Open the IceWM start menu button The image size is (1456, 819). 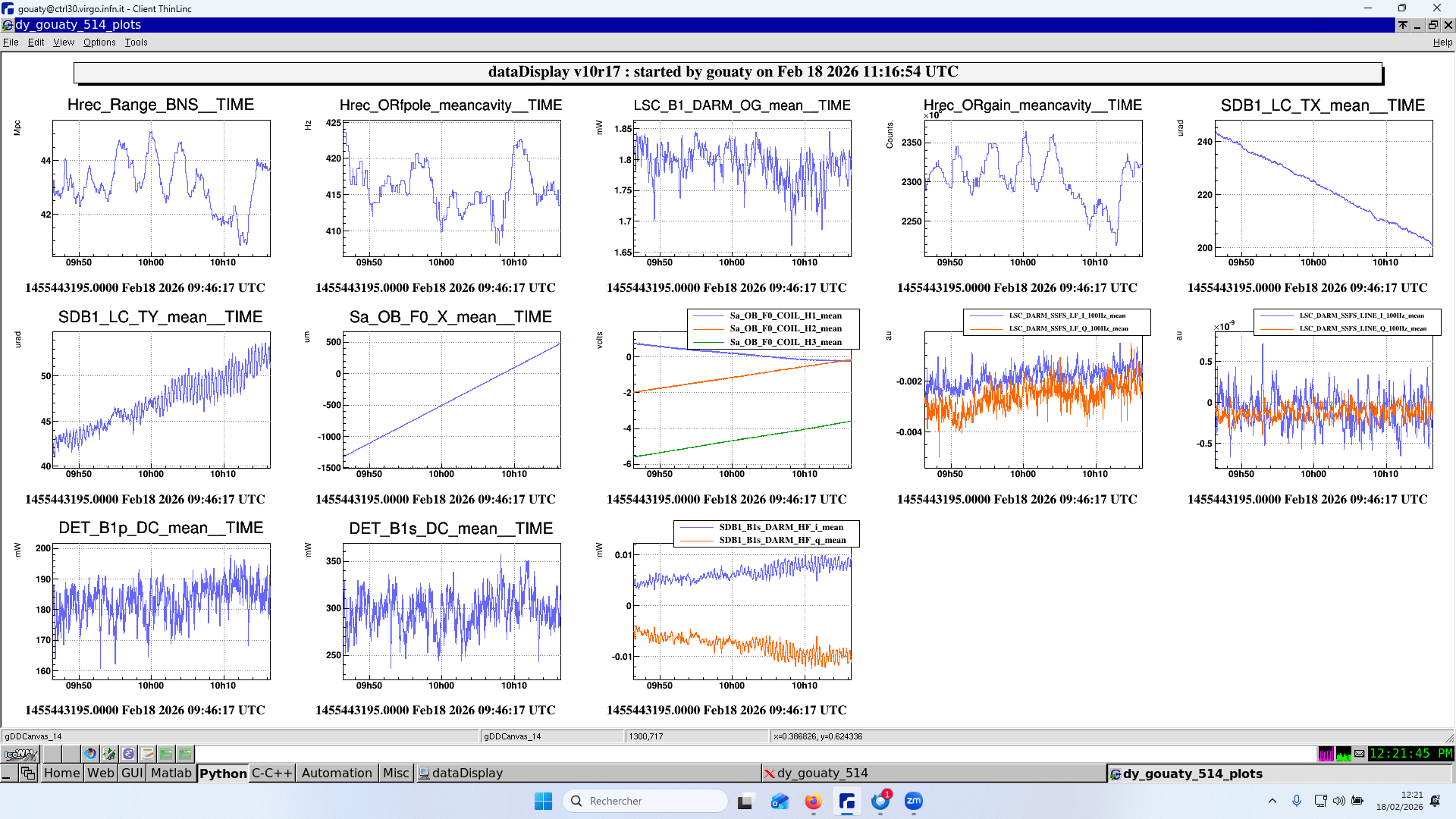pos(20,754)
